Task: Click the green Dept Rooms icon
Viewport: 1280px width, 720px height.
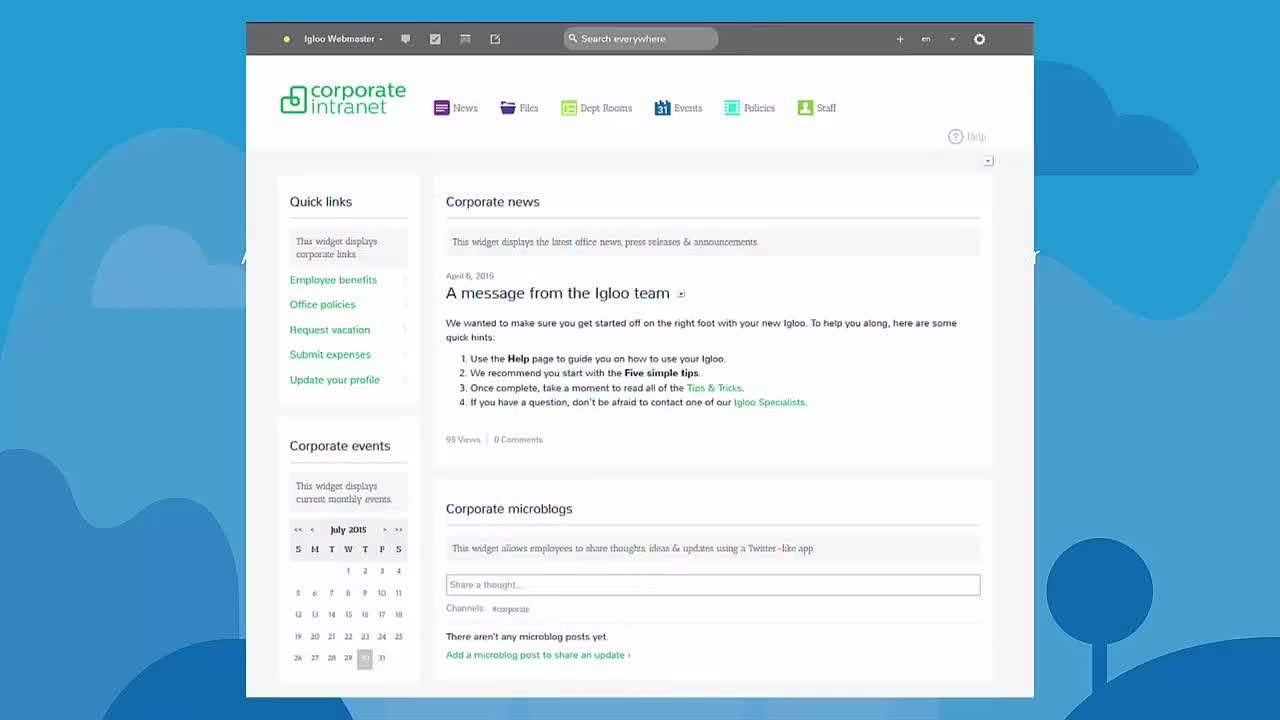Action: tap(569, 108)
